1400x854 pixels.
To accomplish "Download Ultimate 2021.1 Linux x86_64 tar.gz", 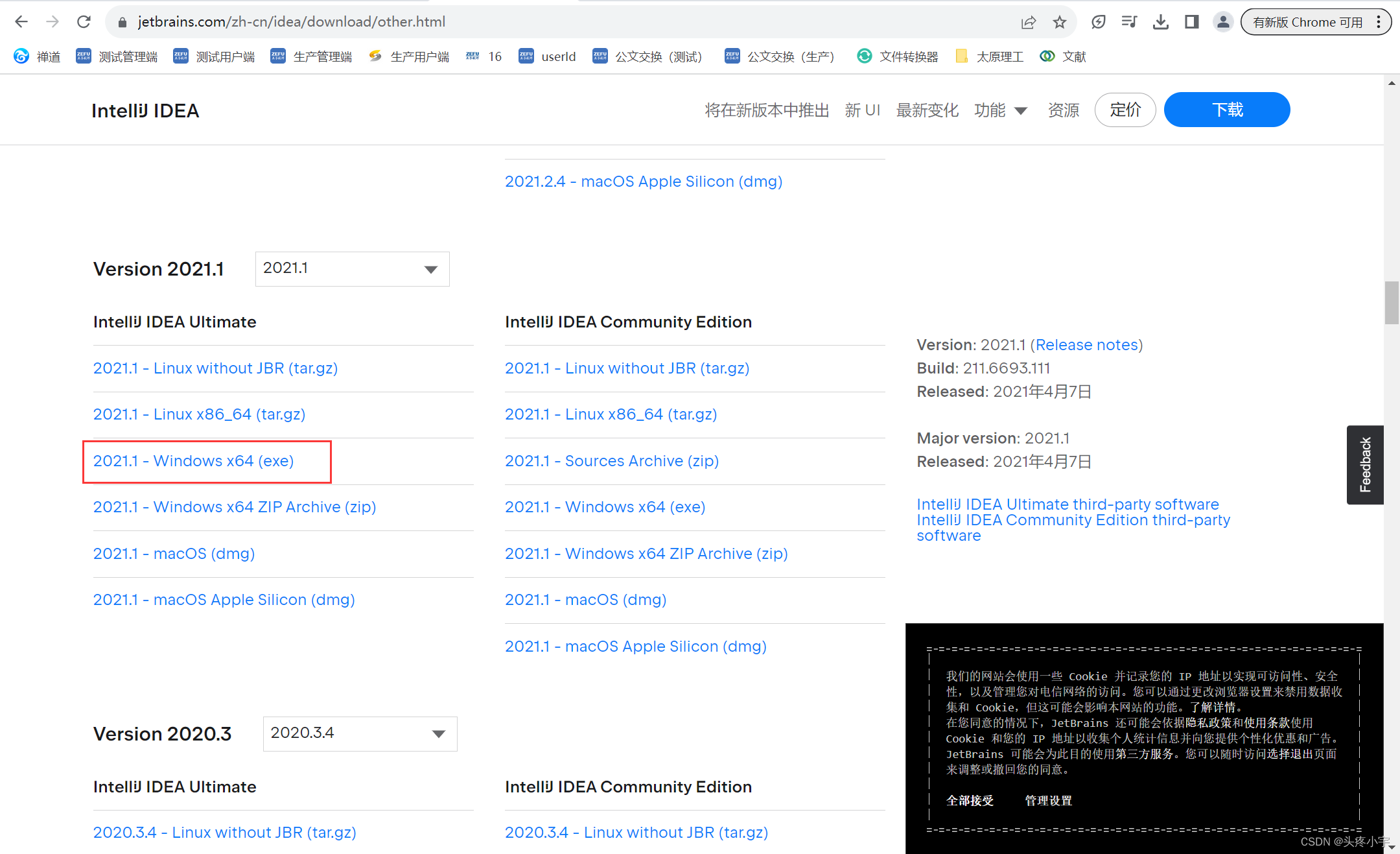I will click(x=199, y=414).
